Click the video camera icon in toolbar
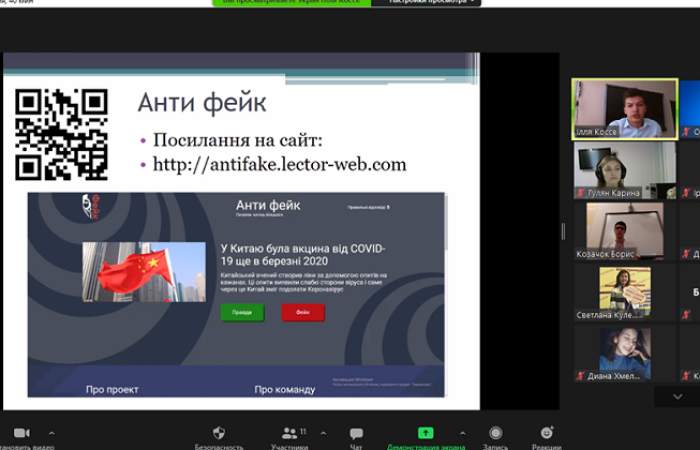The width and height of the screenshot is (700, 450). [21, 433]
